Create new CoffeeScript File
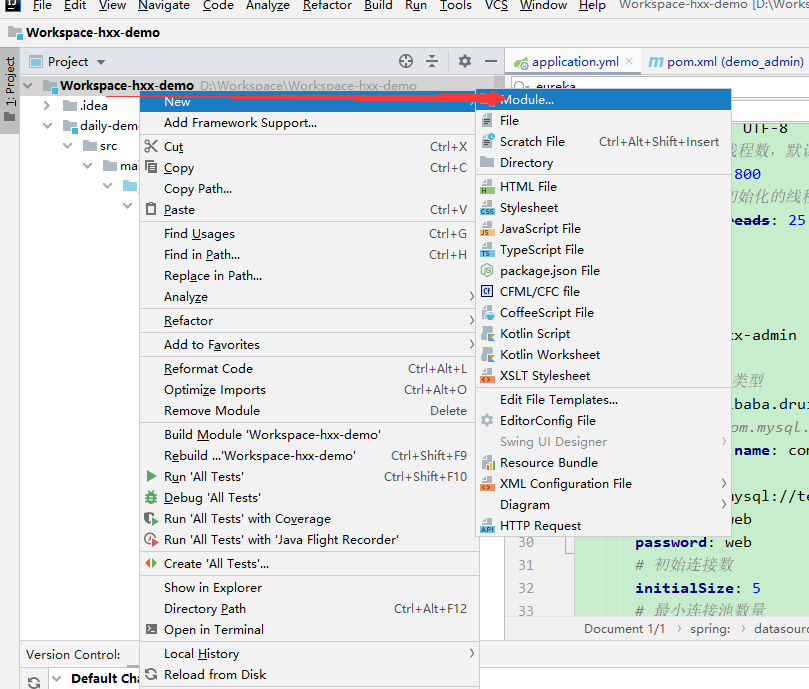The height and width of the screenshot is (689, 809). [x=604, y=313]
